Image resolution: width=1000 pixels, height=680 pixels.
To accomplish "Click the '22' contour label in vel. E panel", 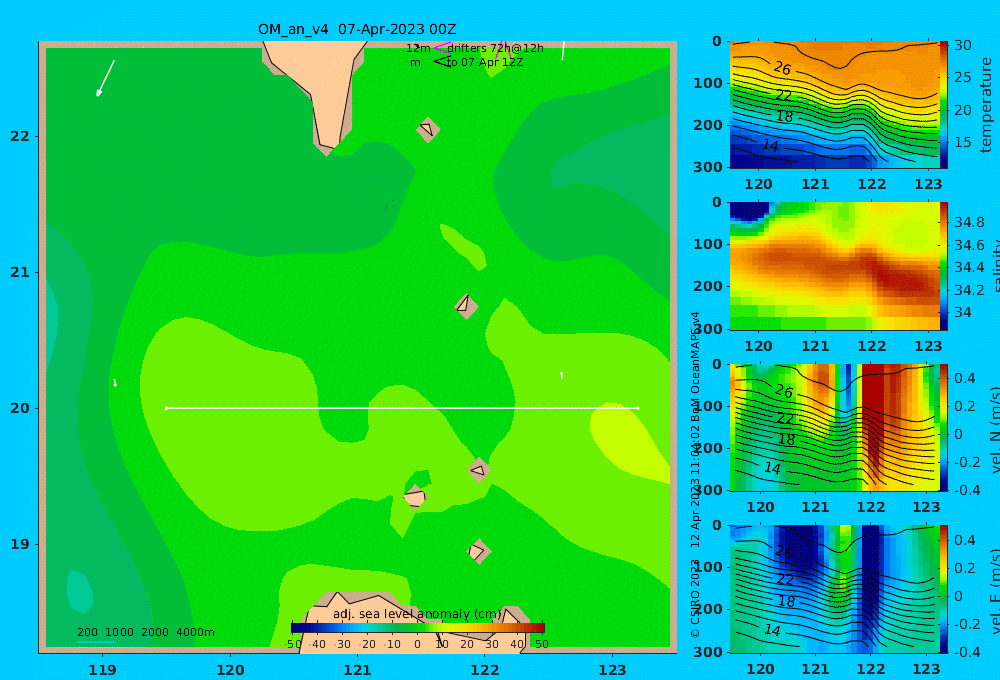I will pos(784,580).
